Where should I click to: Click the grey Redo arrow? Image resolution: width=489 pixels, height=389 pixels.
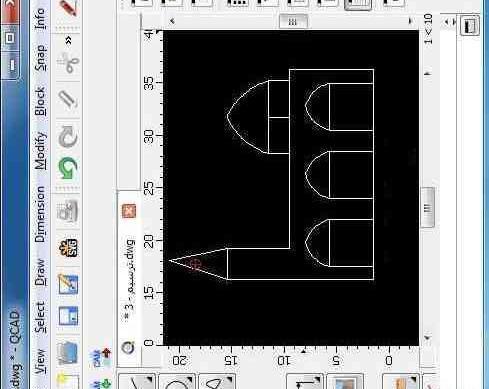pyautogui.click(x=68, y=137)
